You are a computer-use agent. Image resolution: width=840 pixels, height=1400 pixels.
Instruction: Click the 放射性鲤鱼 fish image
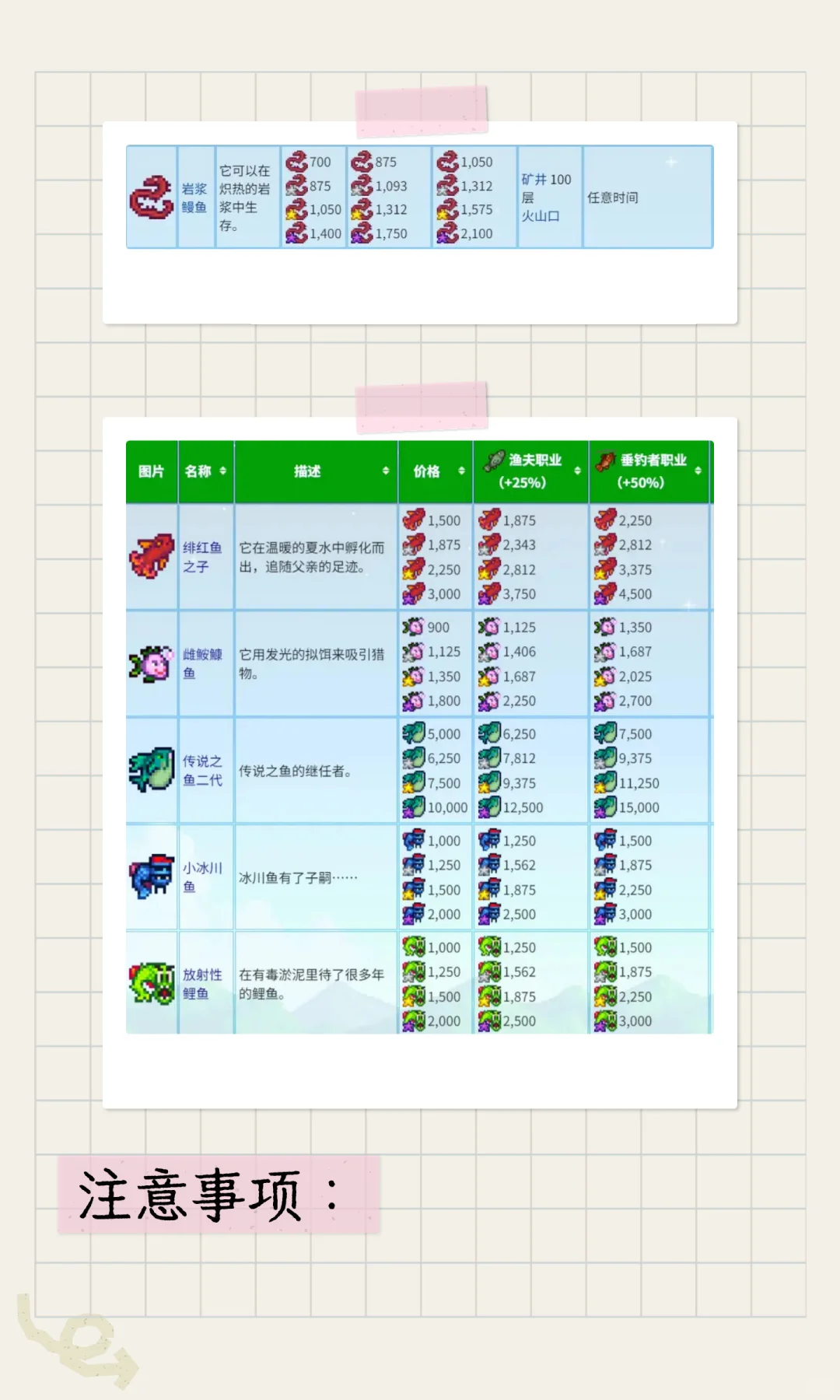click(152, 983)
